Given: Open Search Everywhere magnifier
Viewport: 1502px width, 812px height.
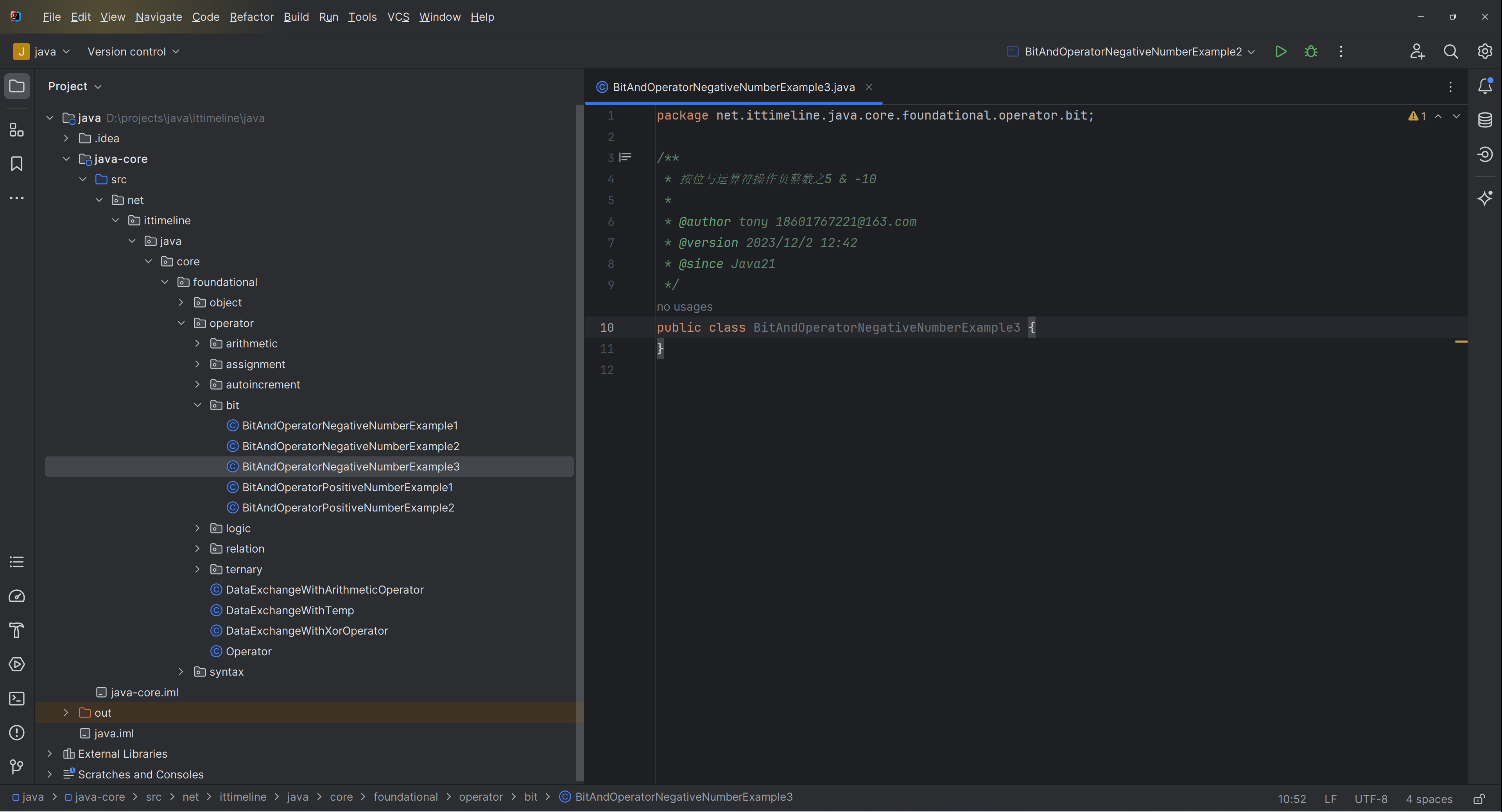Looking at the screenshot, I should point(1451,51).
